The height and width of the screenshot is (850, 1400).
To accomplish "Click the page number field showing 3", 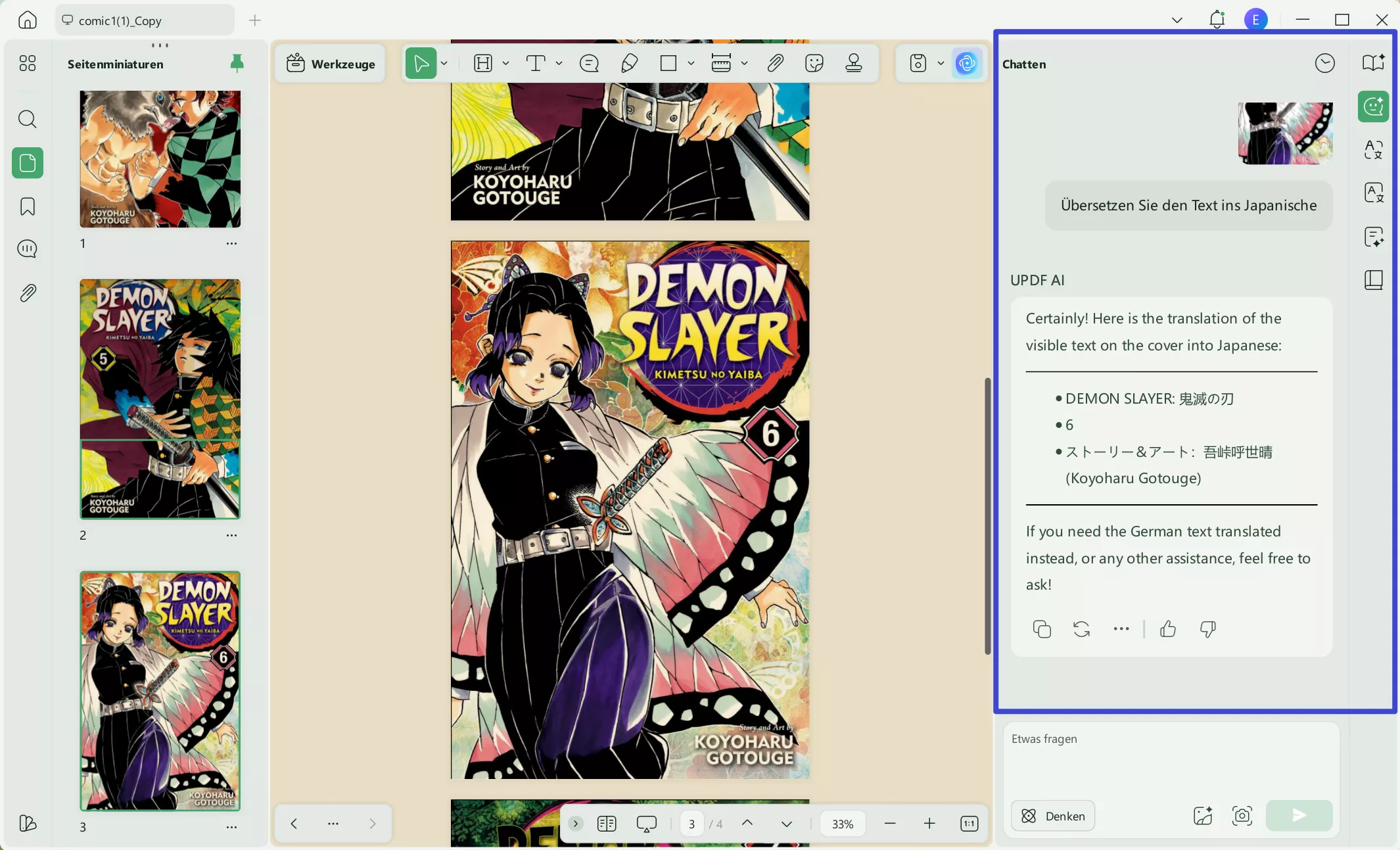I will [691, 824].
